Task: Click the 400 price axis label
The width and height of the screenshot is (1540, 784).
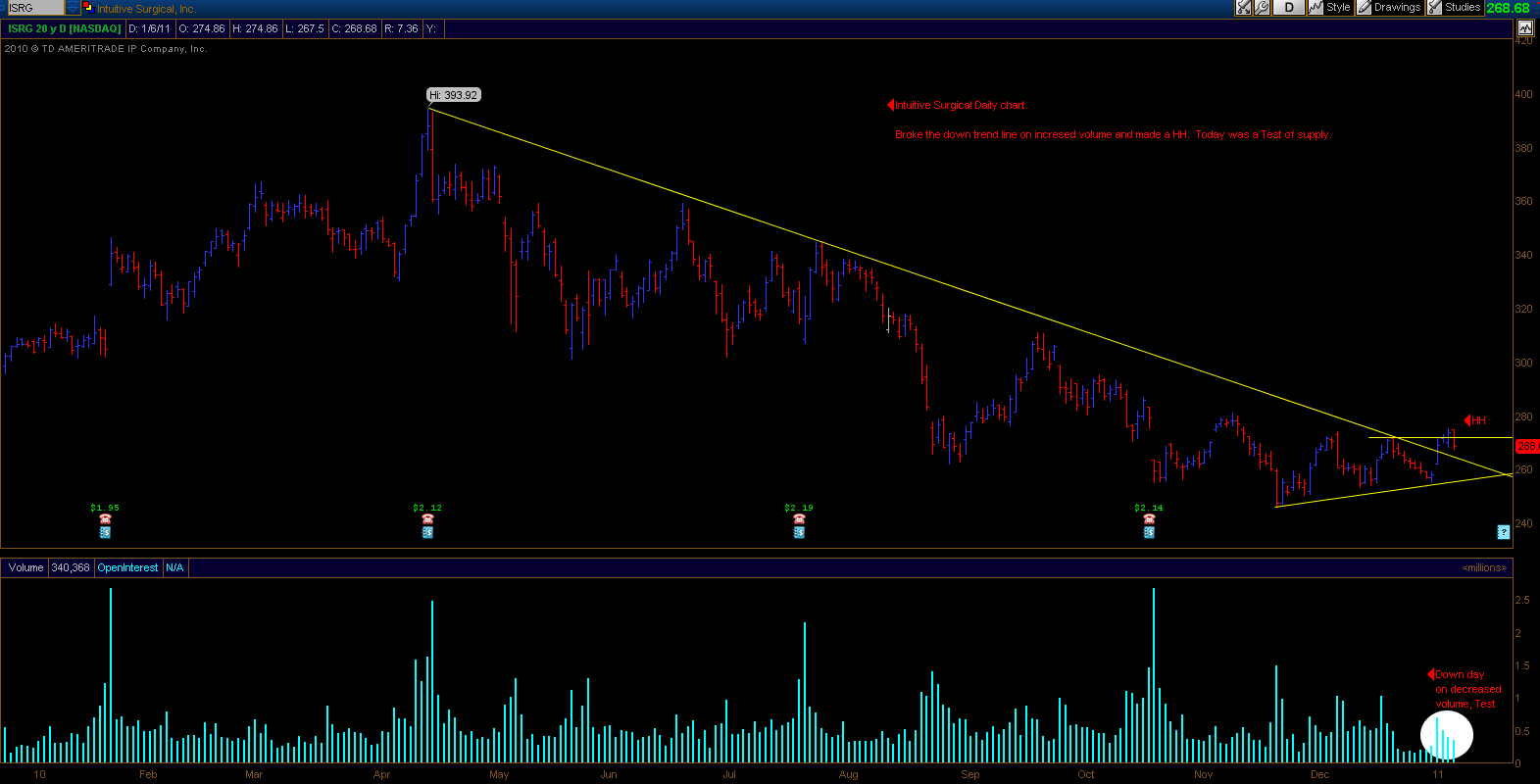Action: click(x=1523, y=94)
